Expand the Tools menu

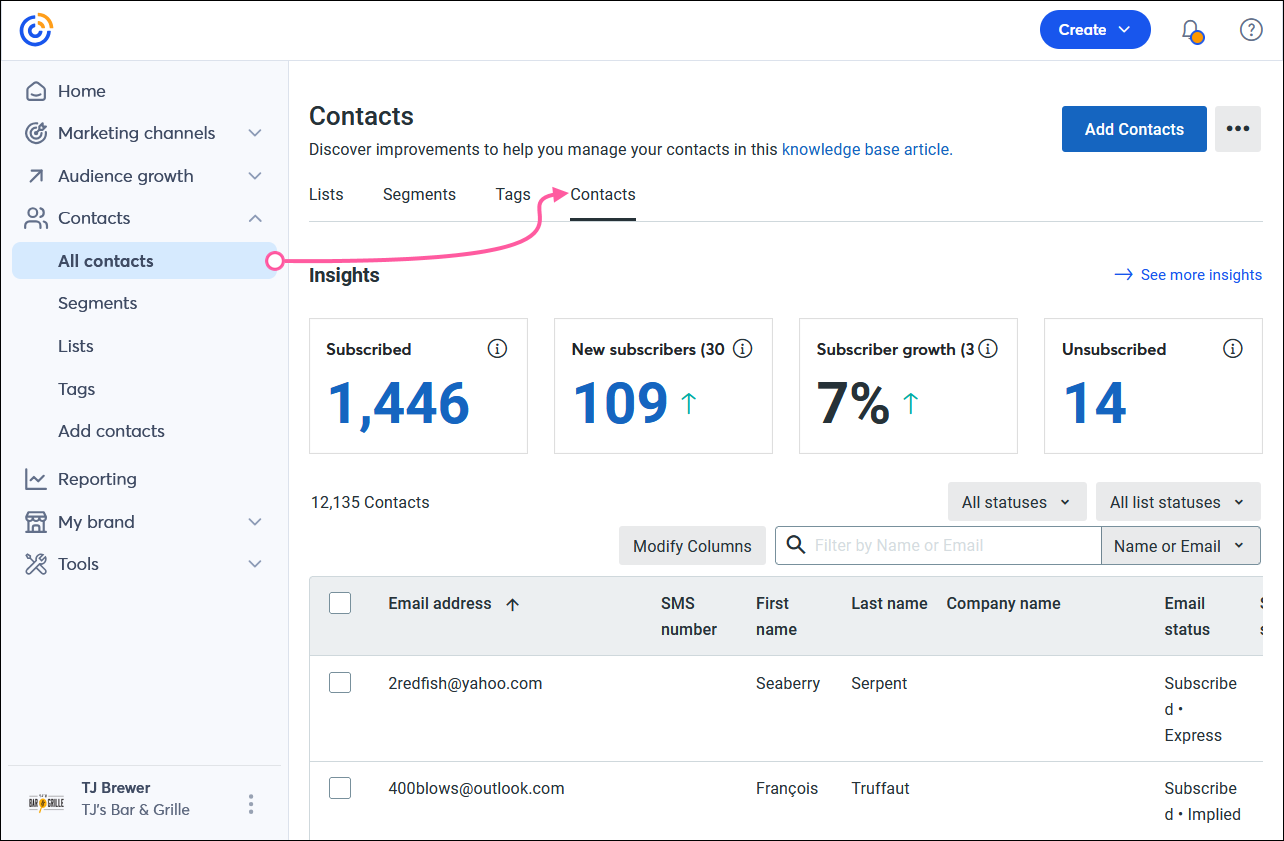click(x=255, y=564)
